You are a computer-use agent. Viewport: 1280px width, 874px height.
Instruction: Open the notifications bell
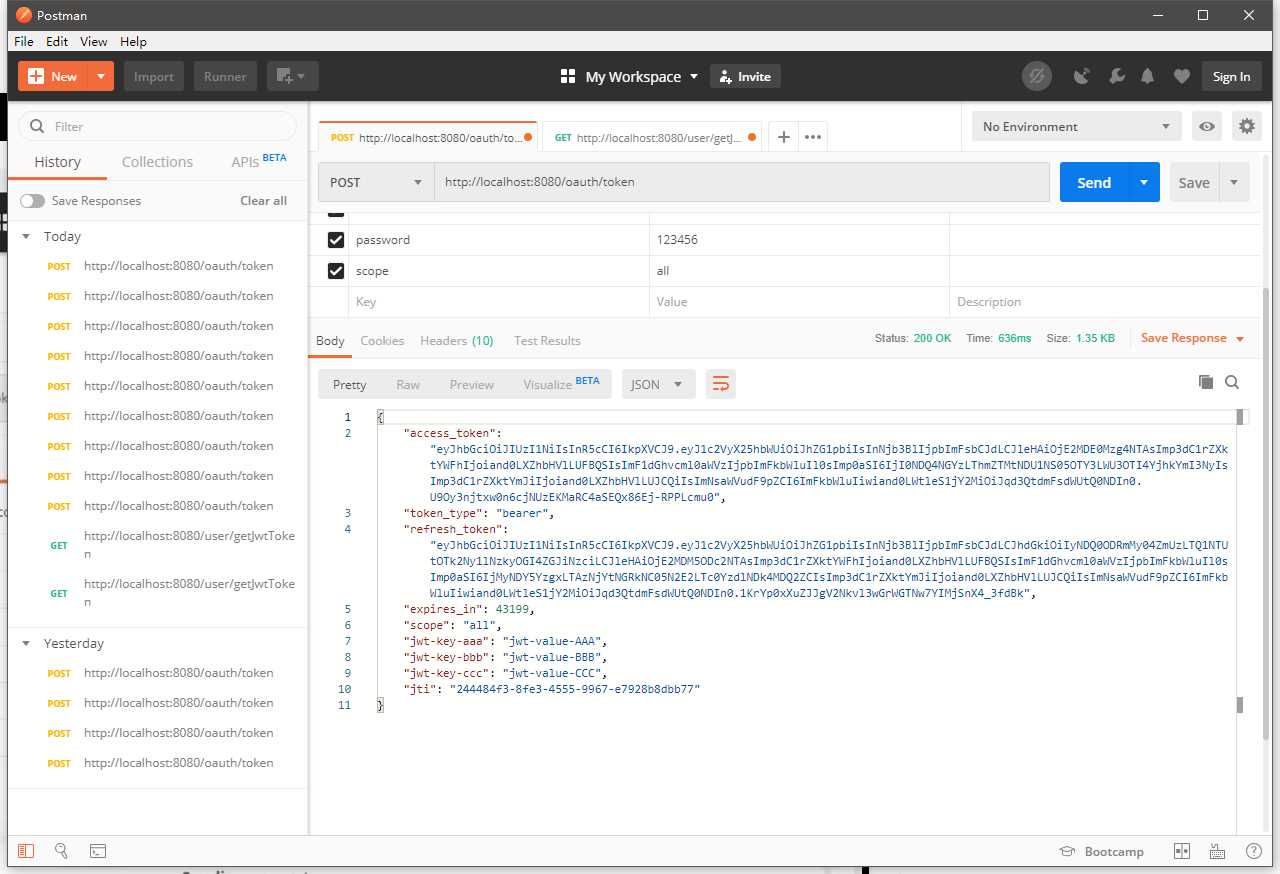point(1148,76)
